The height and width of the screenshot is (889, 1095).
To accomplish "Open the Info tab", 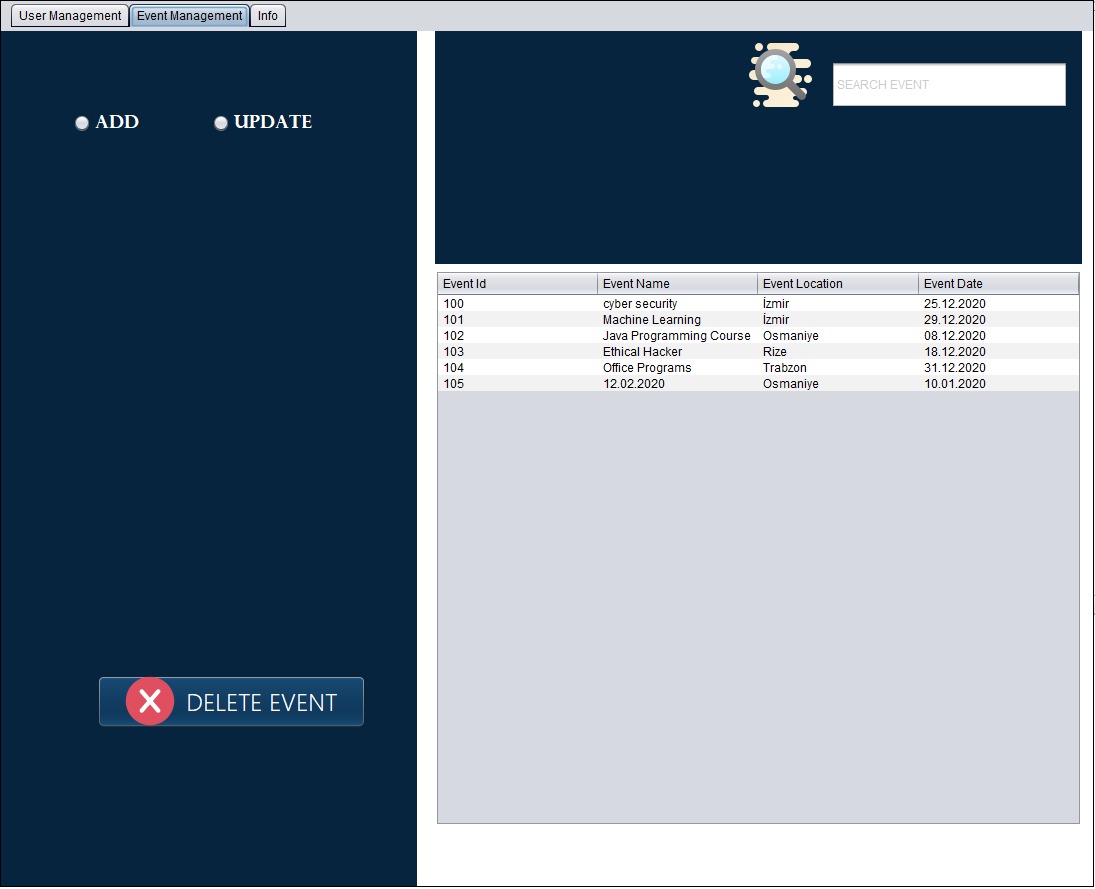I will point(267,15).
